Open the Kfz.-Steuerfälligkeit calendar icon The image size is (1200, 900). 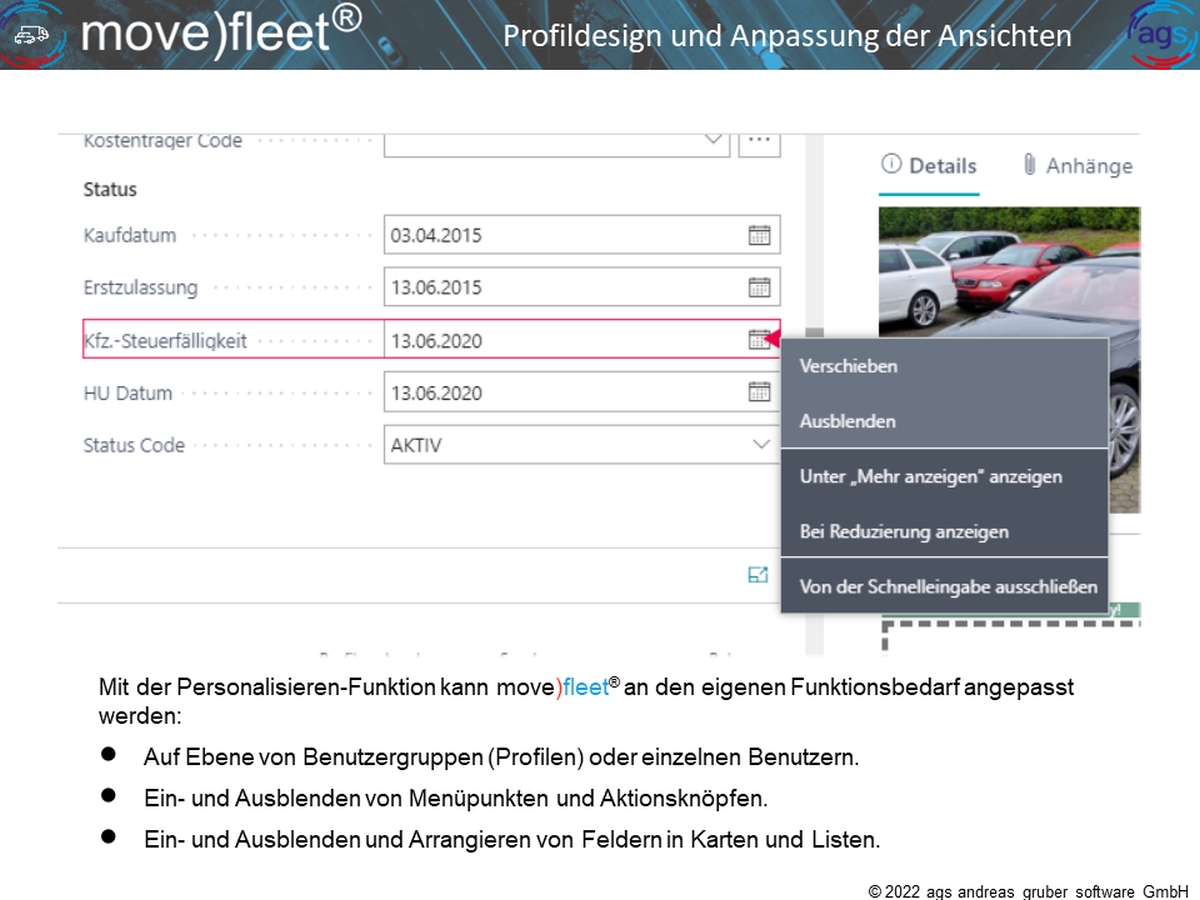tap(760, 340)
